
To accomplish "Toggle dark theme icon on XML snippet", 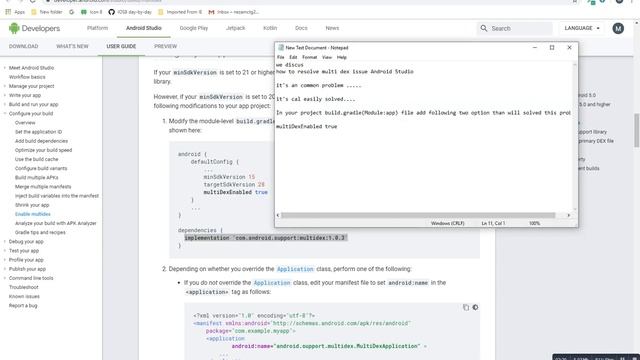I will pos(475,307).
